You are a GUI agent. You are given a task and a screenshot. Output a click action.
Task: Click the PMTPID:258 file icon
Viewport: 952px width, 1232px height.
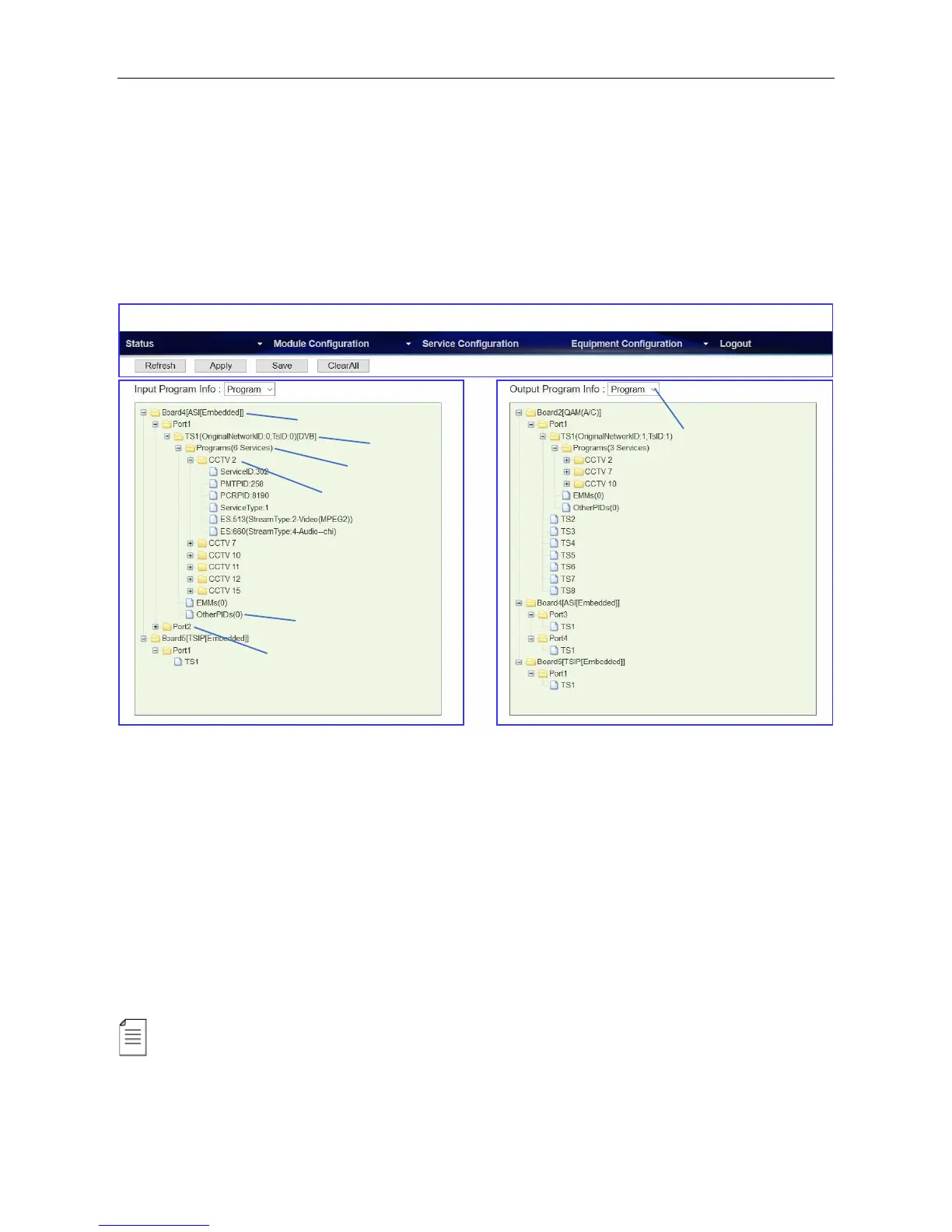click(x=213, y=484)
